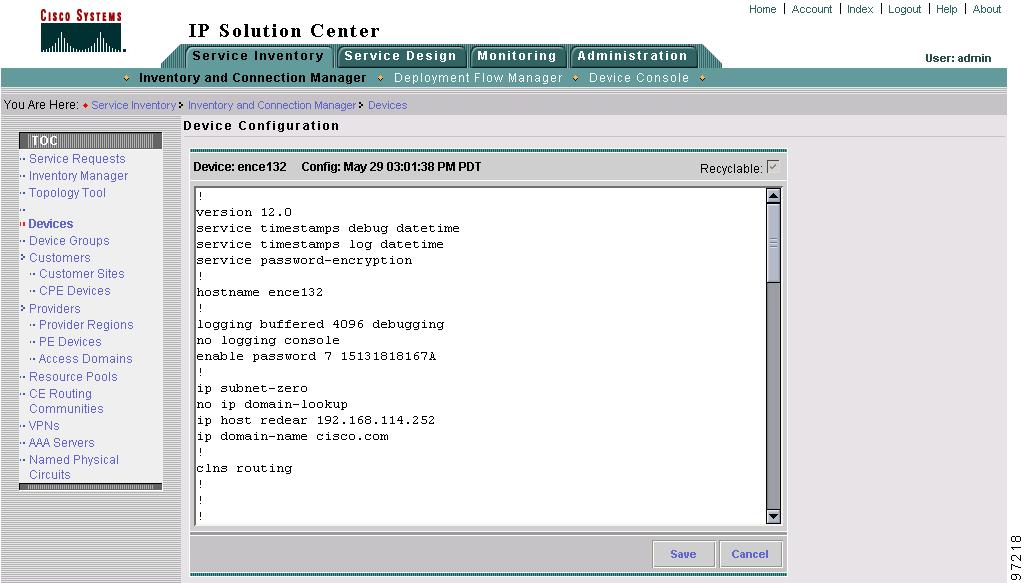The width and height of the screenshot is (1024, 583).
Task: Open the About link
Action: point(987,9)
